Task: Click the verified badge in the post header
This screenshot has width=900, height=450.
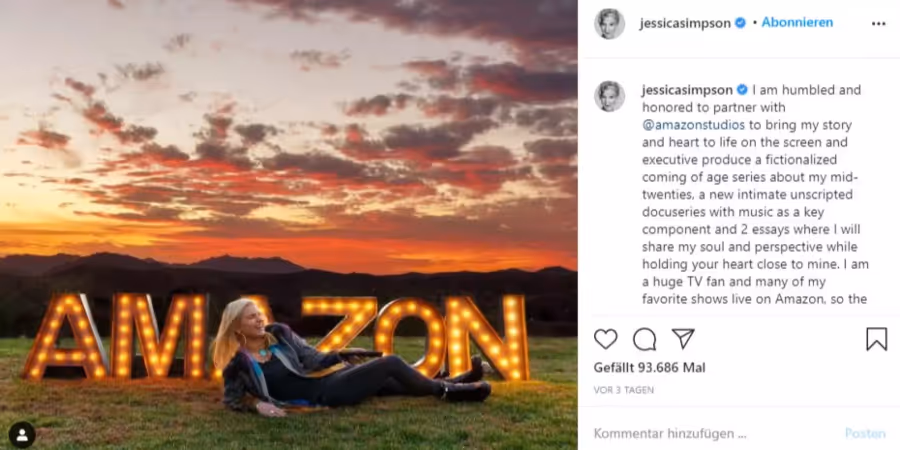Action: pos(740,23)
